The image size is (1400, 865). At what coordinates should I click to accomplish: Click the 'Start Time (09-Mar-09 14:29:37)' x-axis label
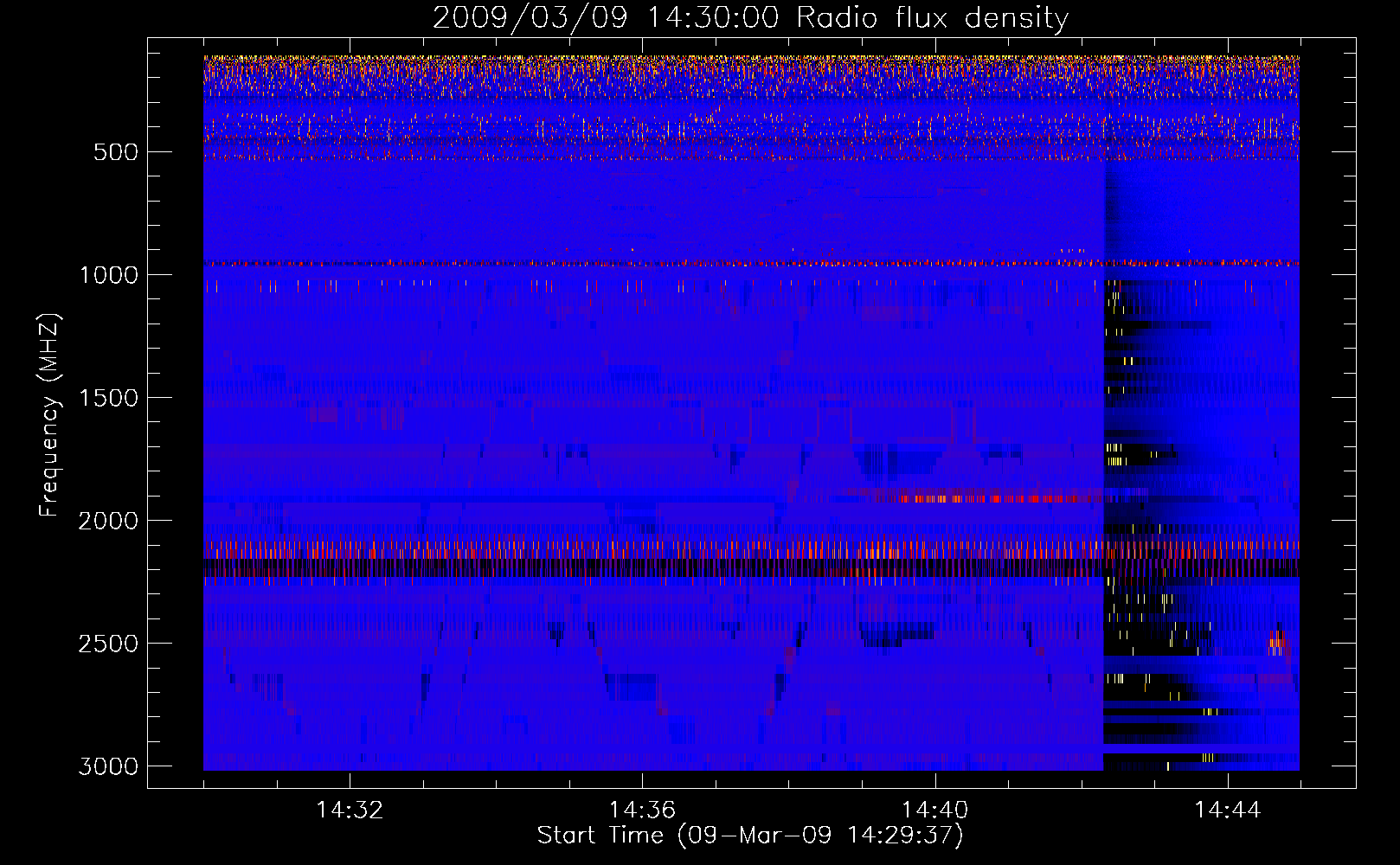(749, 836)
